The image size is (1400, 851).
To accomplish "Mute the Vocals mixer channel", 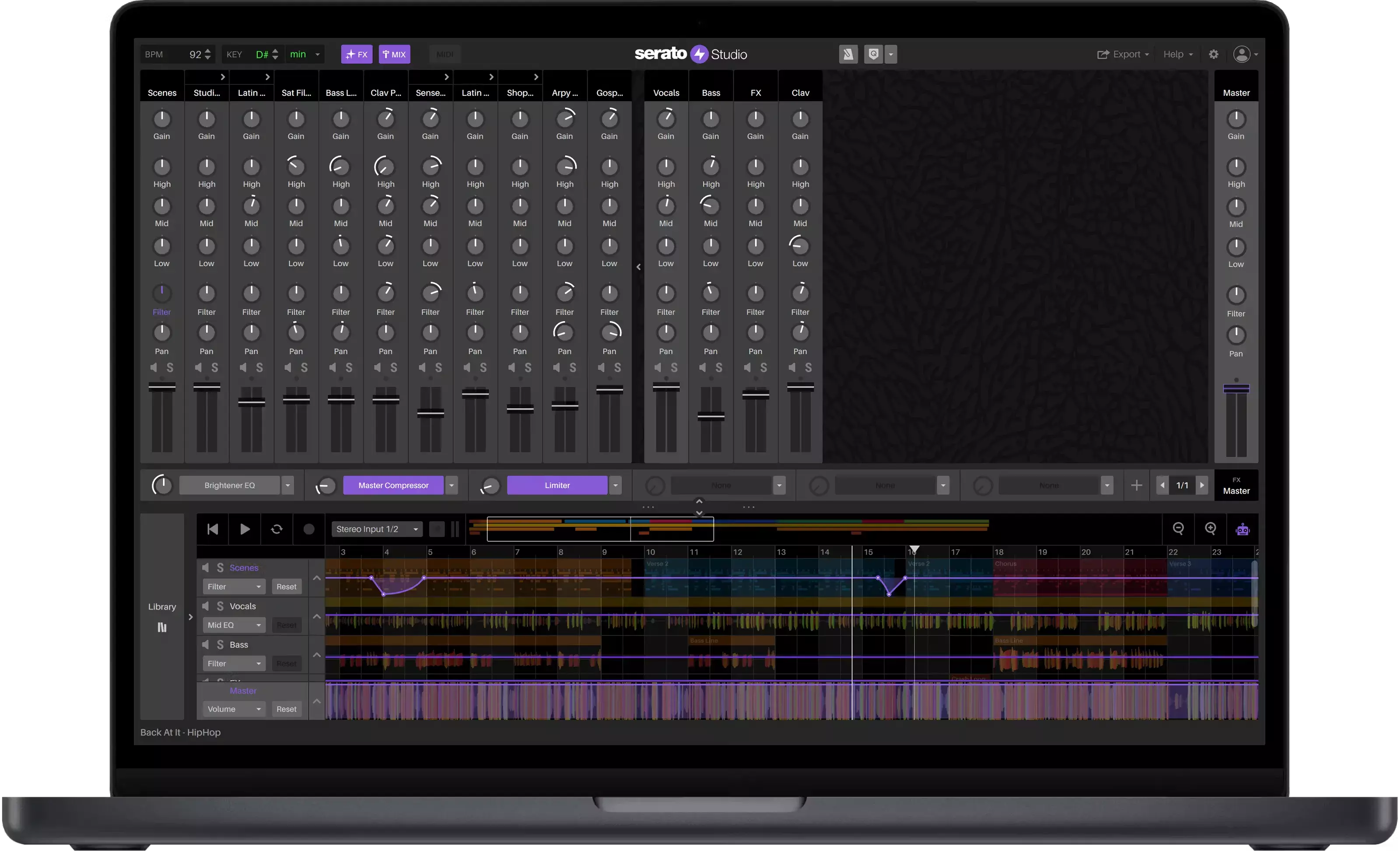I will (658, 367).
